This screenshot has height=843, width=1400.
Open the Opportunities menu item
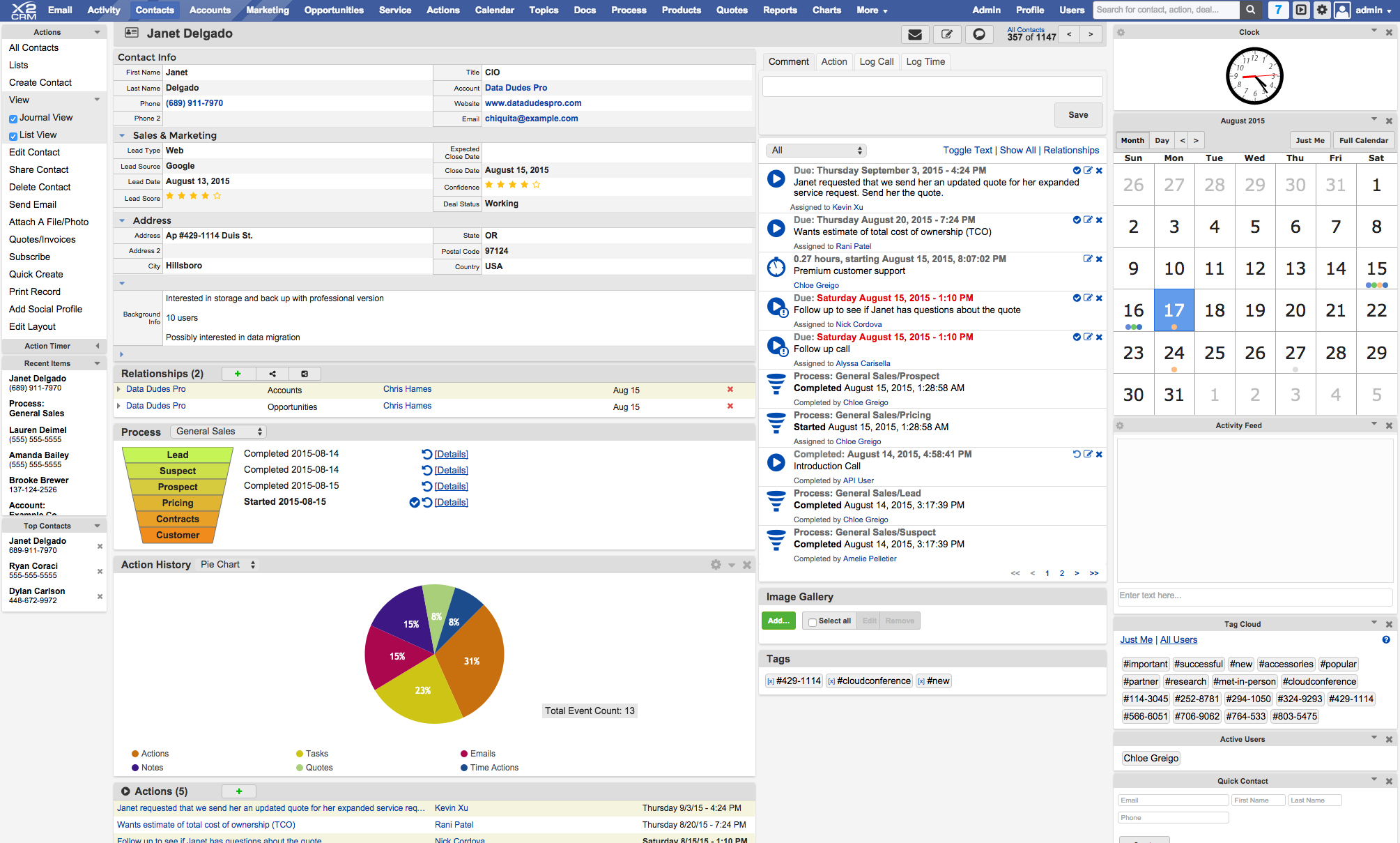point(334,10)
